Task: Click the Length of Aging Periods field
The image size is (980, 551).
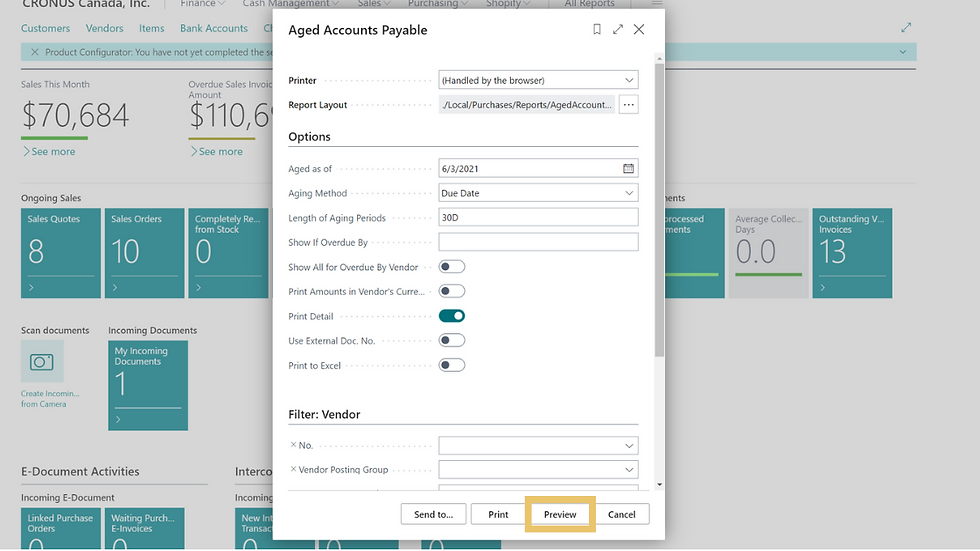Action: click(x=538, y=217)
